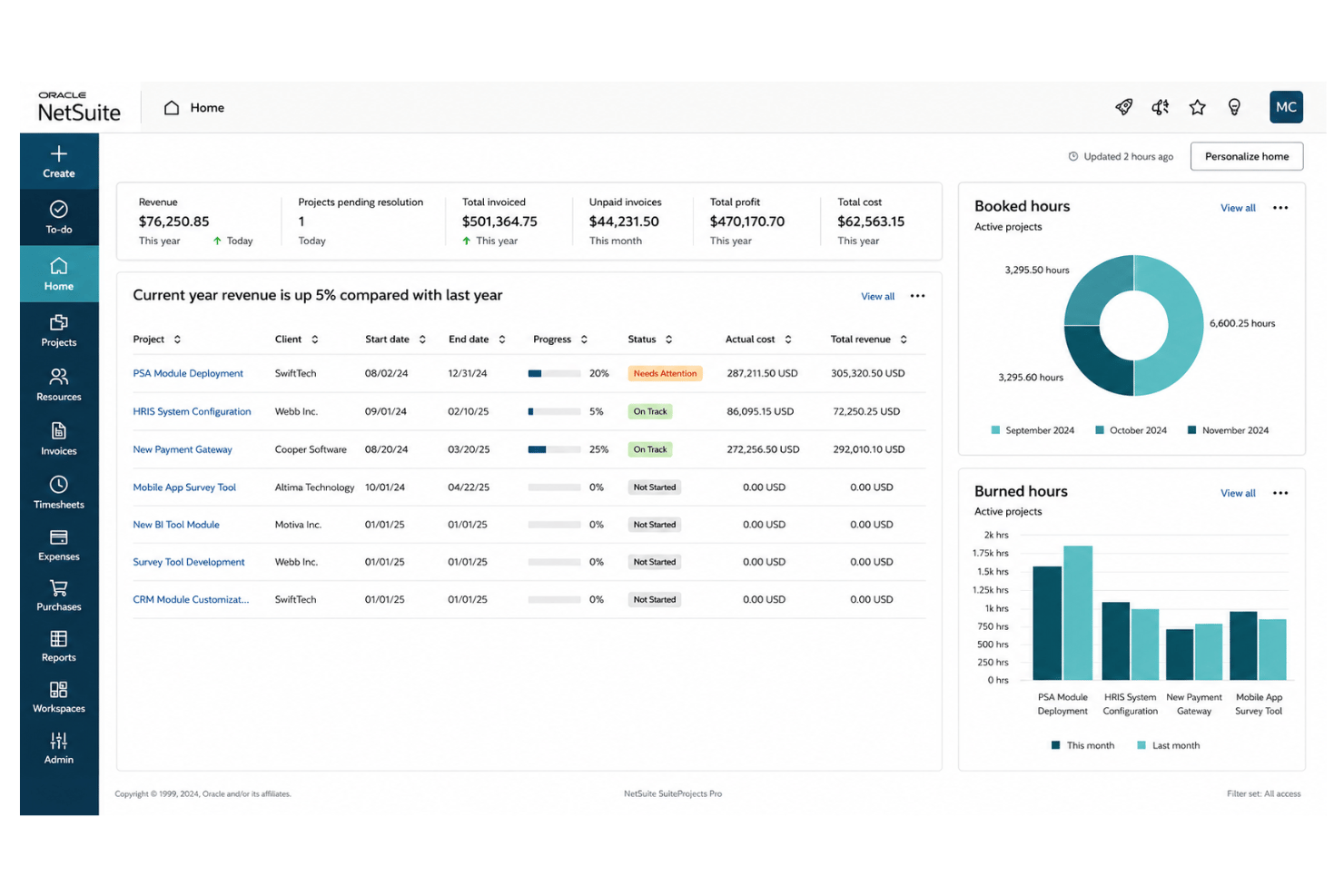Viewport: 1344px width, 896px height.
Task: Open Timesheets clock icon
Action: tap(59, 485)
